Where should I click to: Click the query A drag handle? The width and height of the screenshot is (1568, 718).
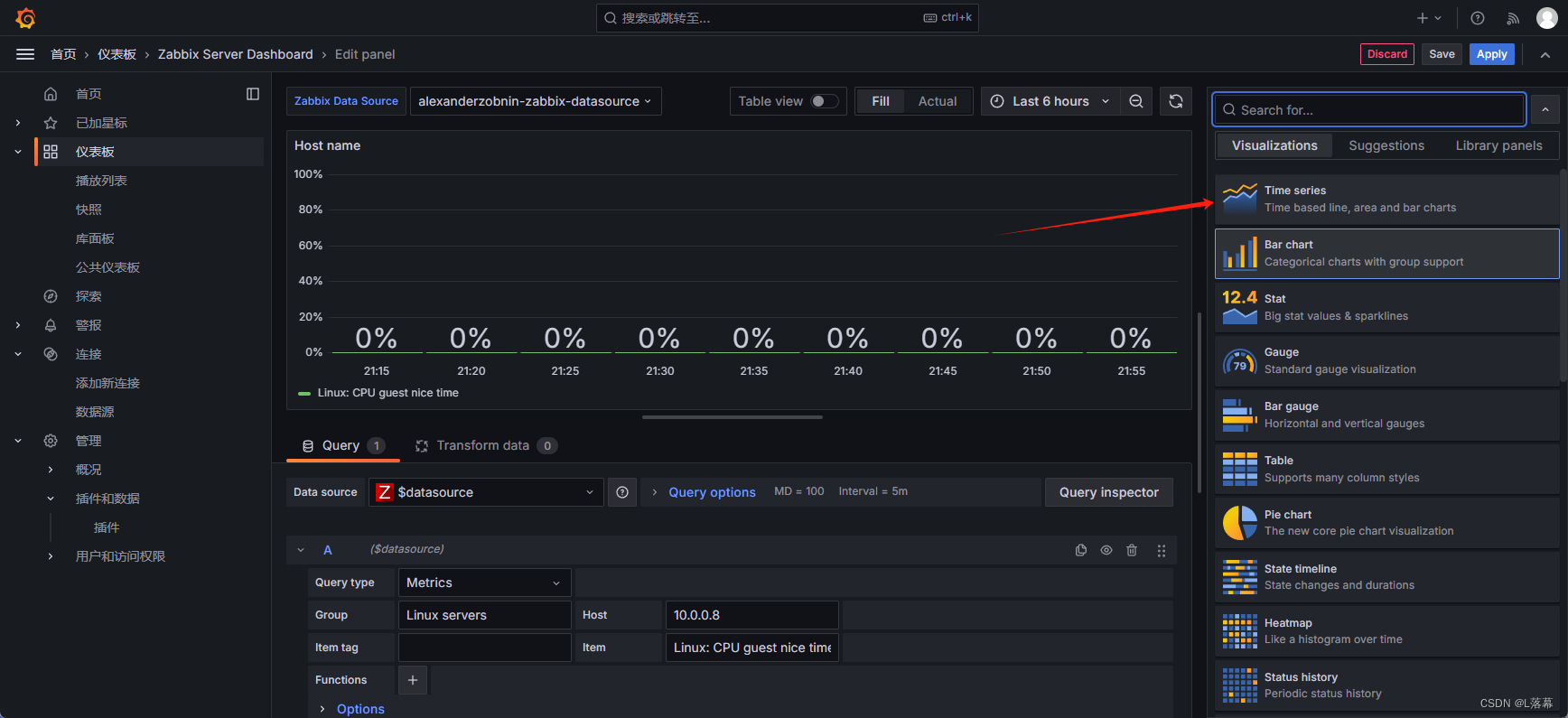(x=1162, y=550)
